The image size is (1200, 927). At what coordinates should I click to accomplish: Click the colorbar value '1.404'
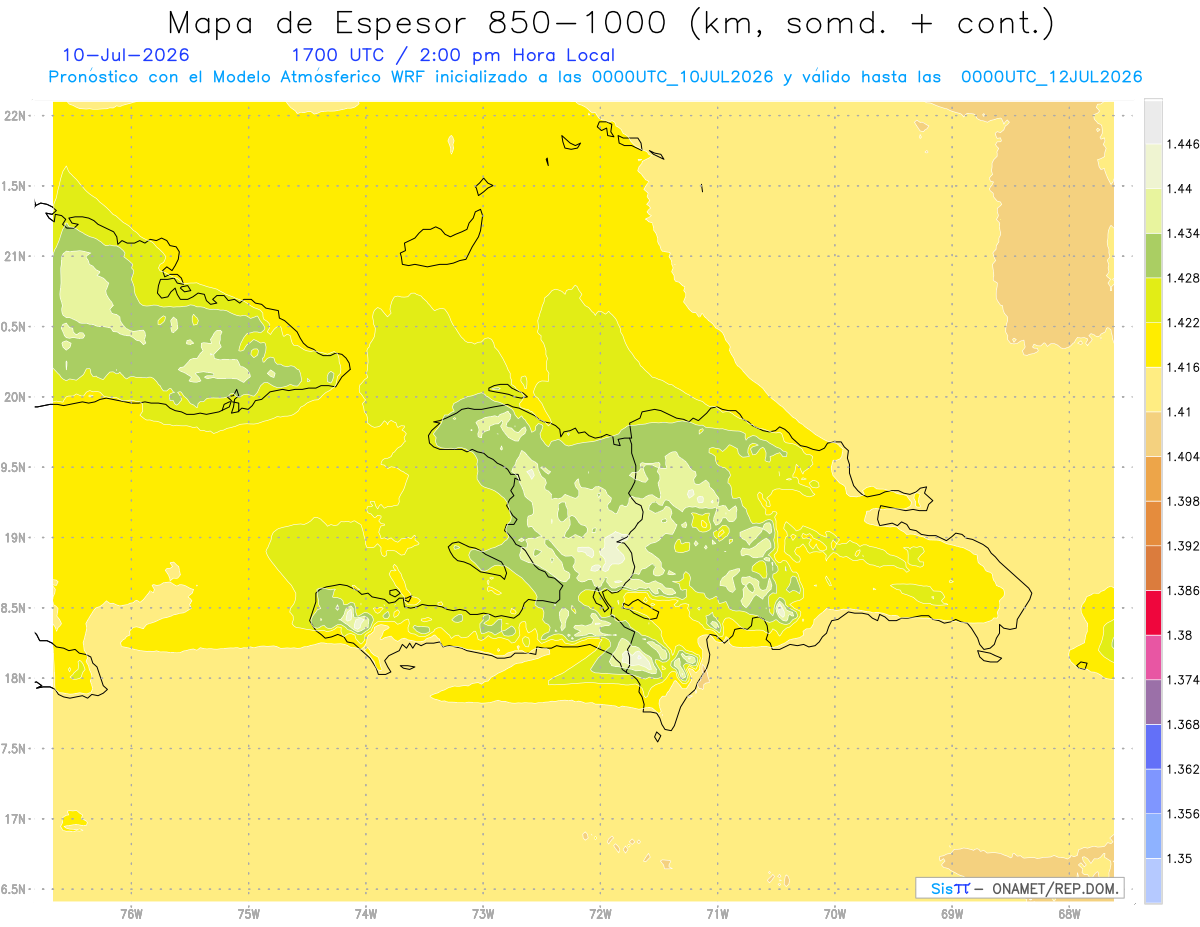point(1183,457)
